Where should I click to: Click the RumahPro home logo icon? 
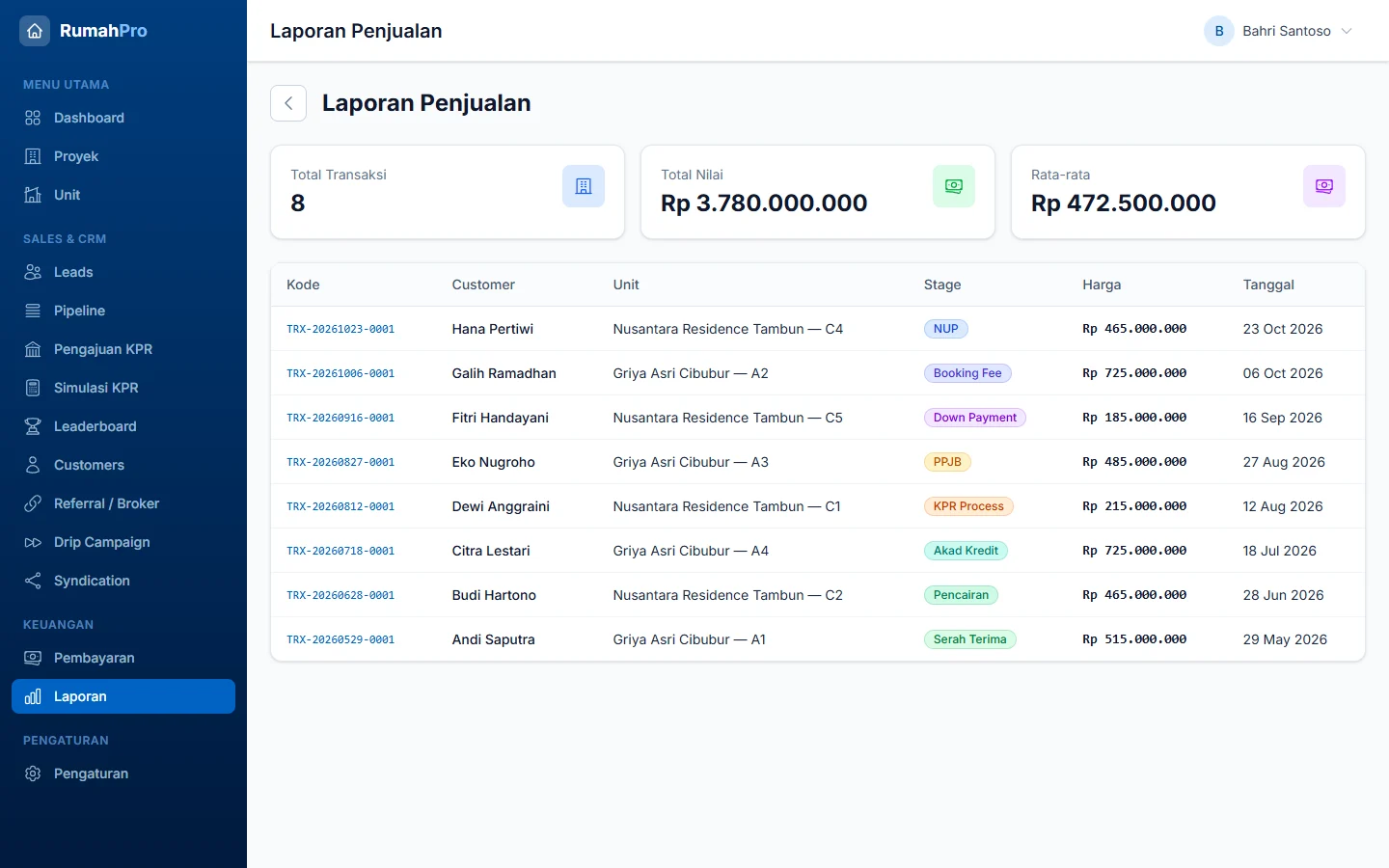pos(35,31)
